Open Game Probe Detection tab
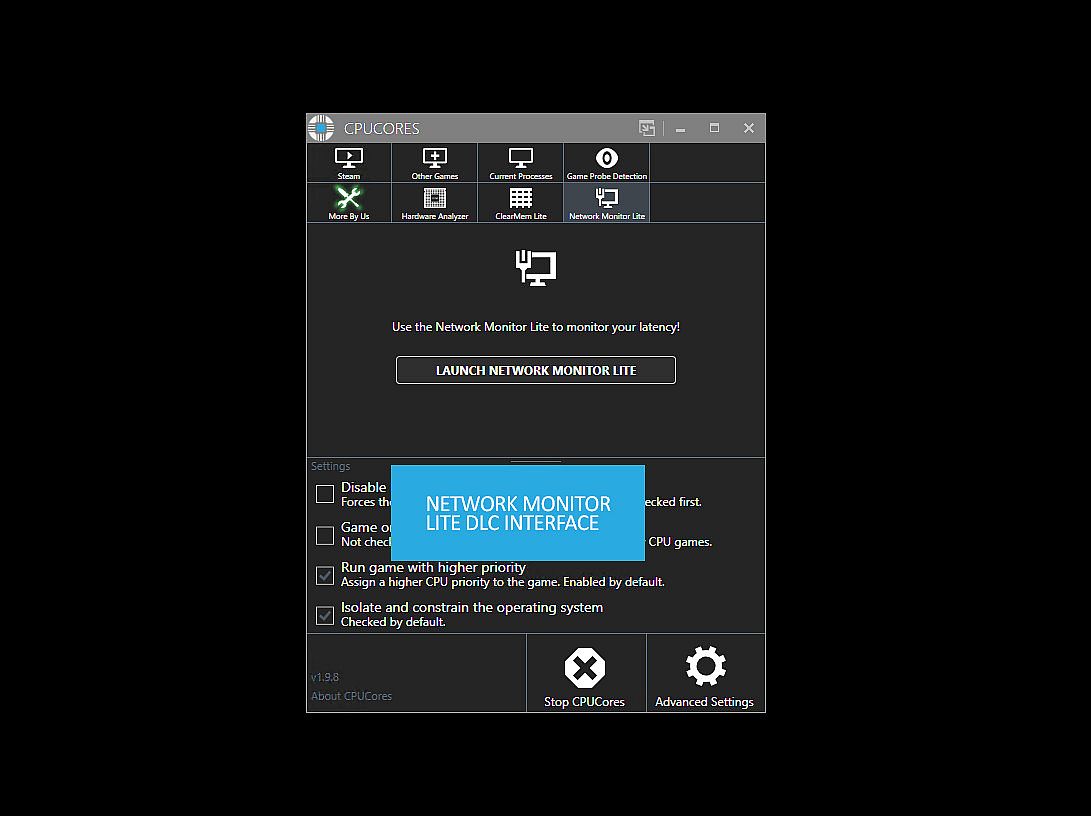 [607, 163]
